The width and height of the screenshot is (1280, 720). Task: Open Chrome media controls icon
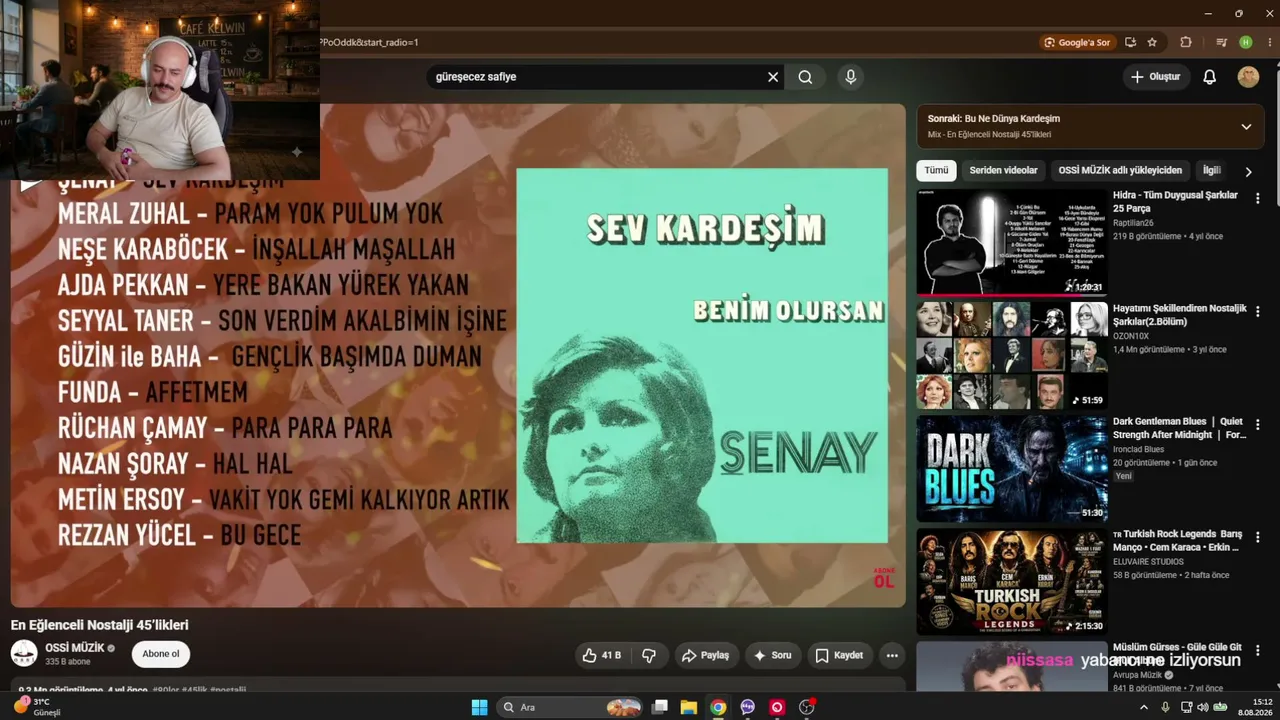tap(1221, 42)
